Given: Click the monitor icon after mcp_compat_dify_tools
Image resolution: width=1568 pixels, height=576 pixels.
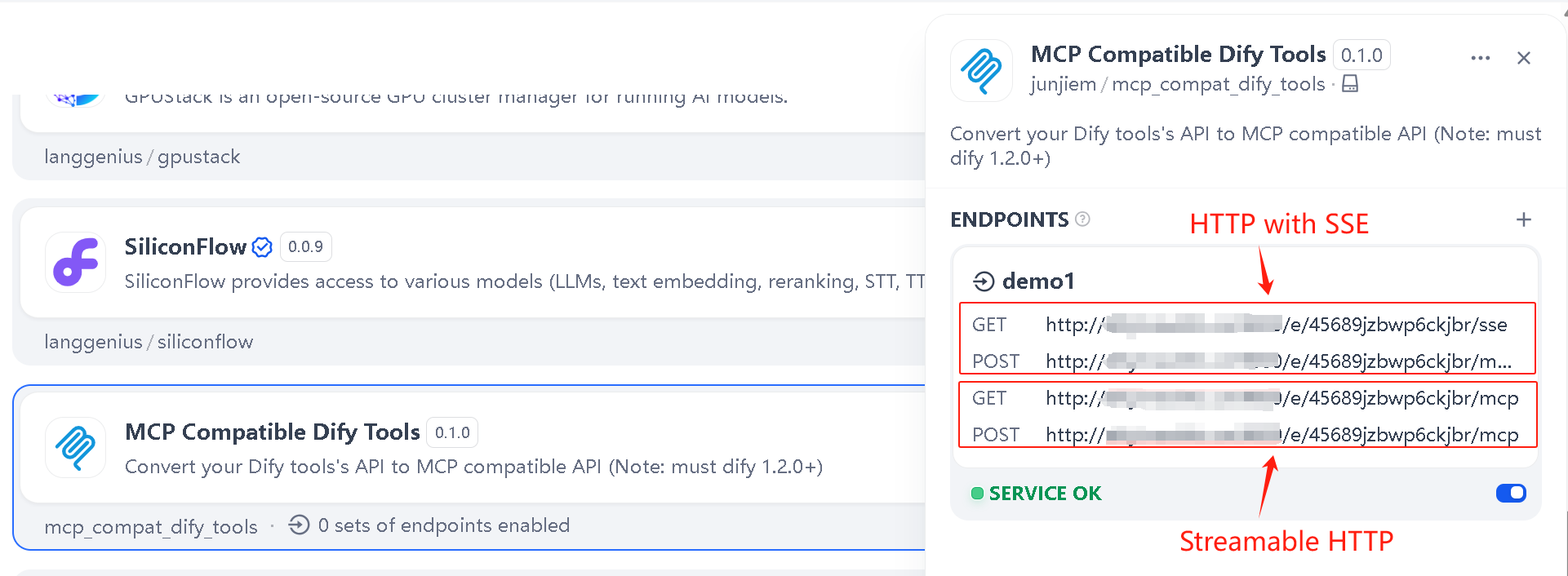Looking at the screenshot, I should point(1350,84).
